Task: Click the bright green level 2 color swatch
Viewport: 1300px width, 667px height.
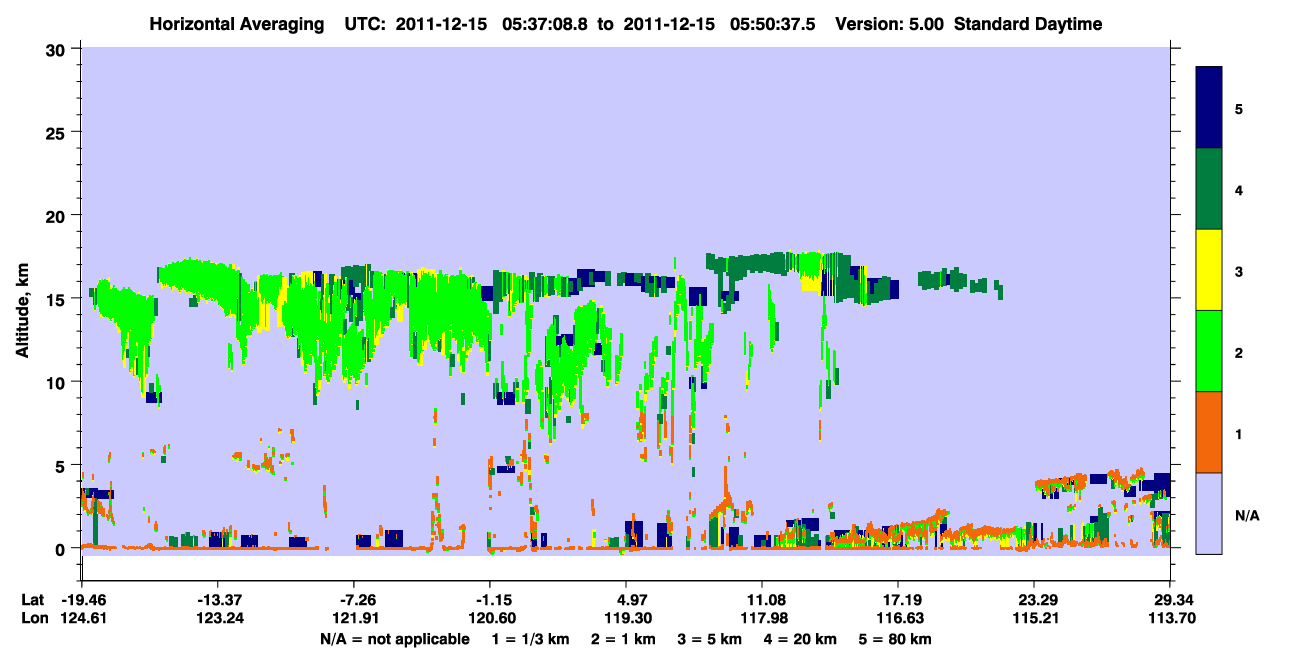Action: point(1209,351)
